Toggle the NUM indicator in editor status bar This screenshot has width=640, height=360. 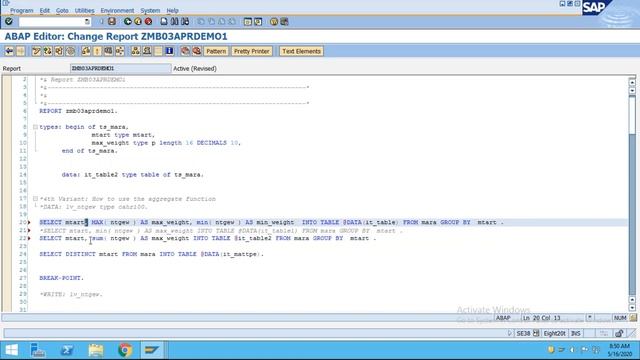tap(620, 318)
